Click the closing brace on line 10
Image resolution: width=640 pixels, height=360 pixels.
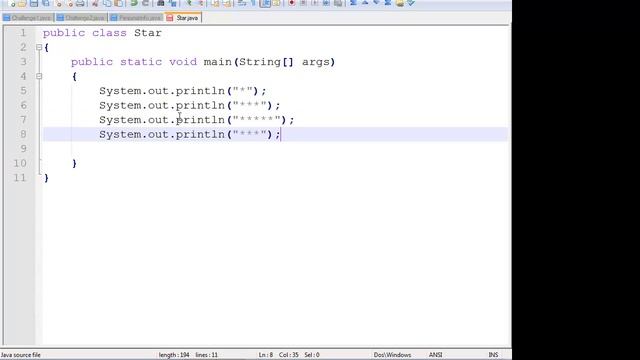74,164
